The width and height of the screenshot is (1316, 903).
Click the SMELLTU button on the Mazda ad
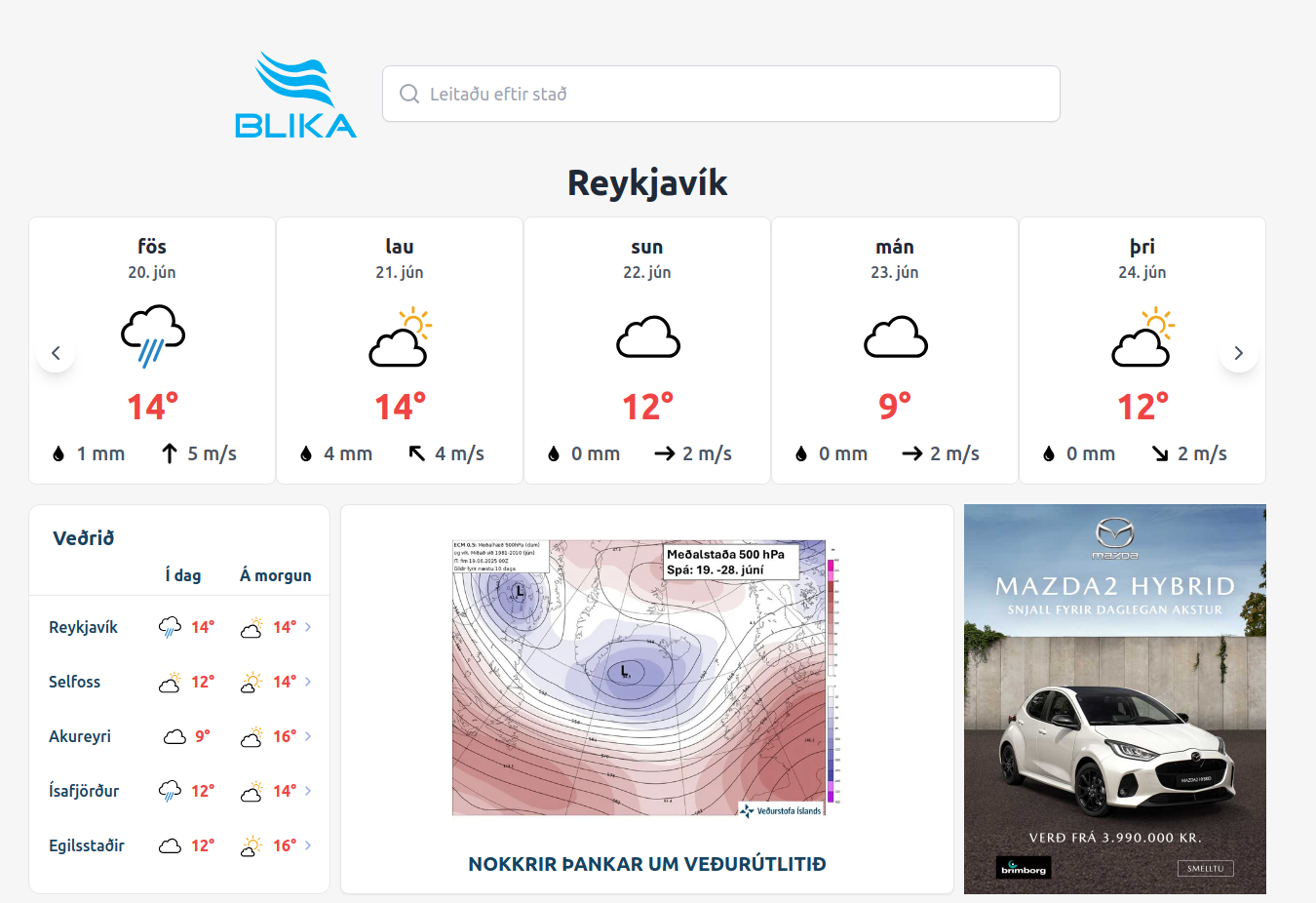click(1205, 867)
